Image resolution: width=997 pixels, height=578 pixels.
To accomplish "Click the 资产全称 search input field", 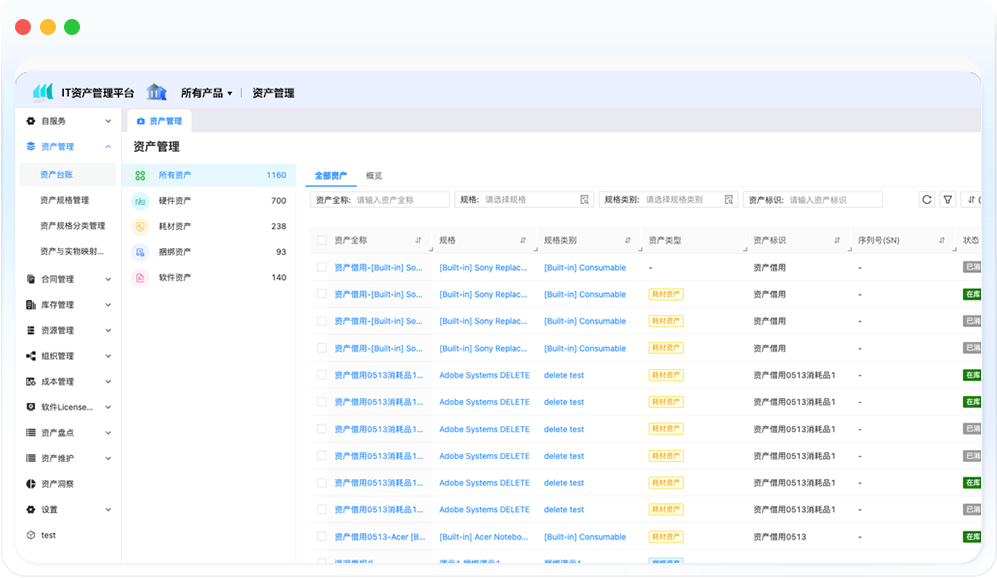I will point(400,200).
